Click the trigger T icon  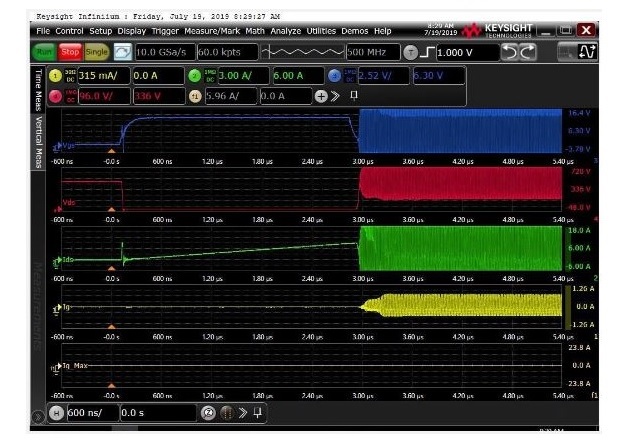410,51
